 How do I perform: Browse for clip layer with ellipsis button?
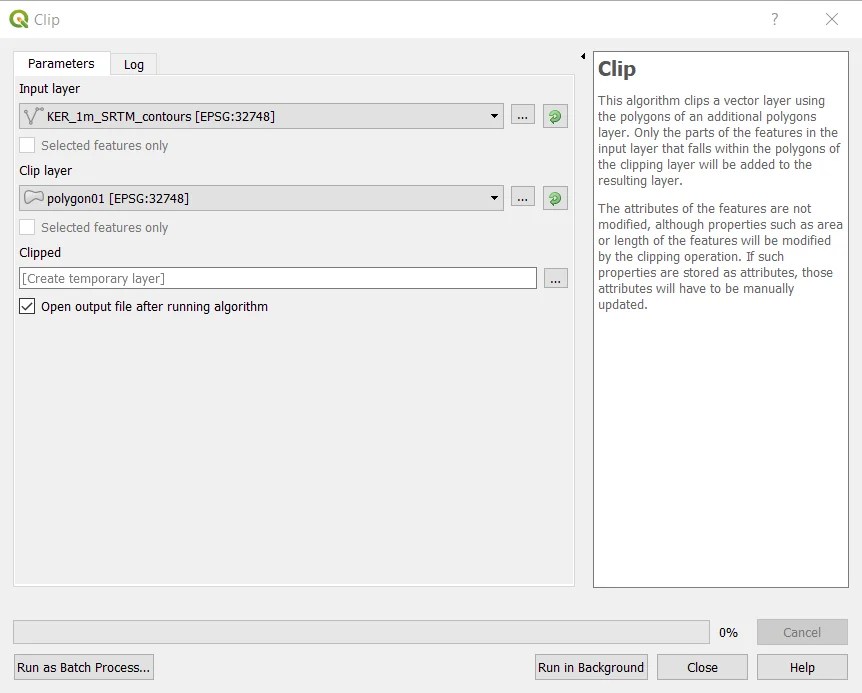tap(522, 197)
